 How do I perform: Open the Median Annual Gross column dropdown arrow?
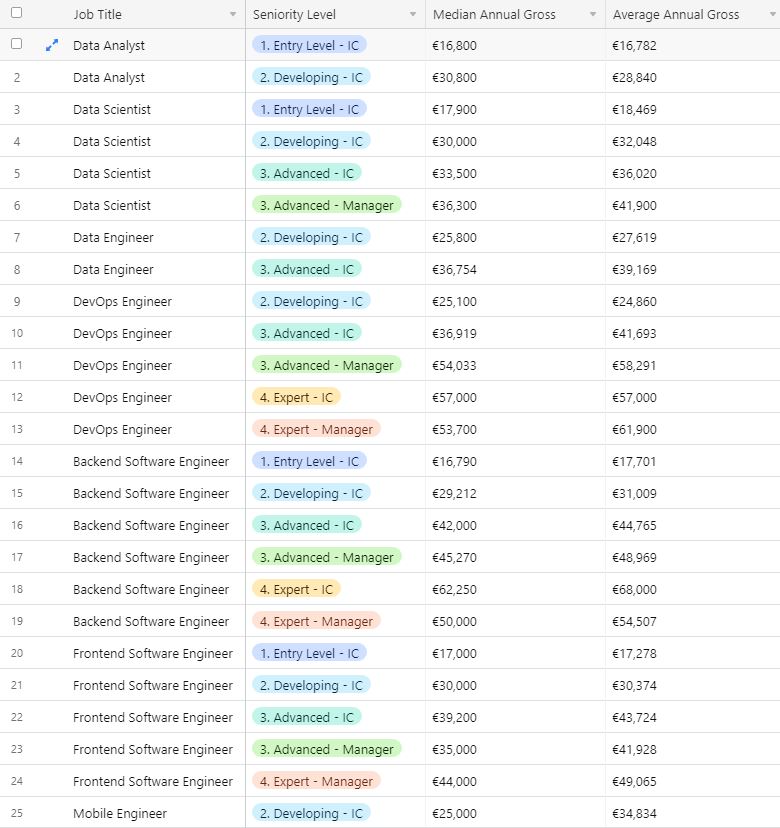point(593,15)
